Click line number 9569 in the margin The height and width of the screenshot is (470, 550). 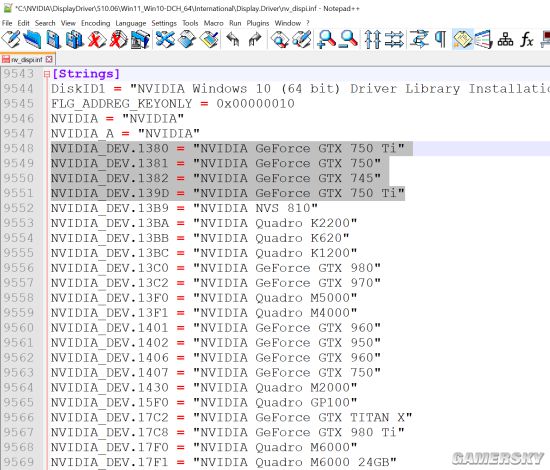point(19,462)
